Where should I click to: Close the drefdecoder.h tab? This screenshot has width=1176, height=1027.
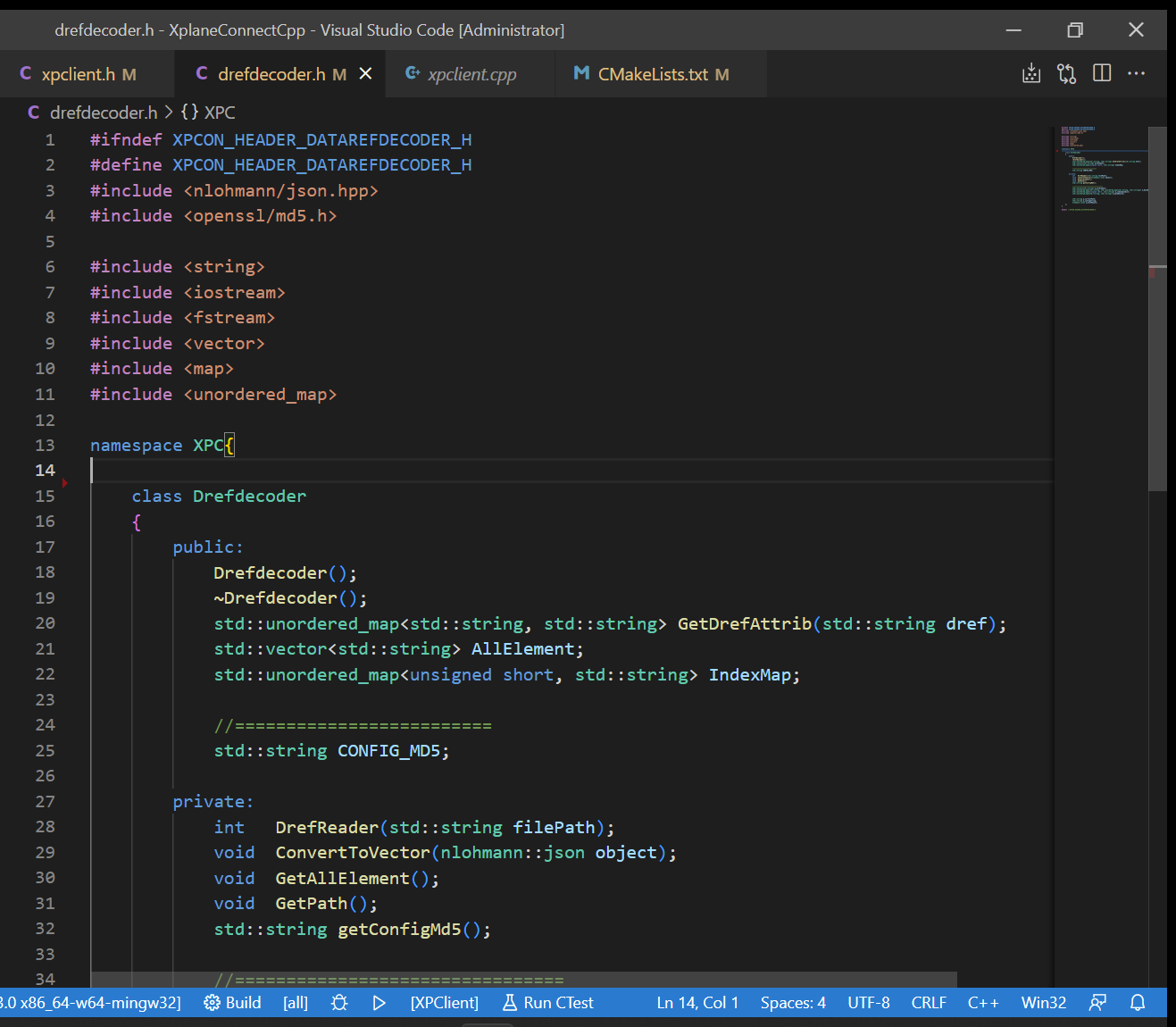click(x=365, y=73)
